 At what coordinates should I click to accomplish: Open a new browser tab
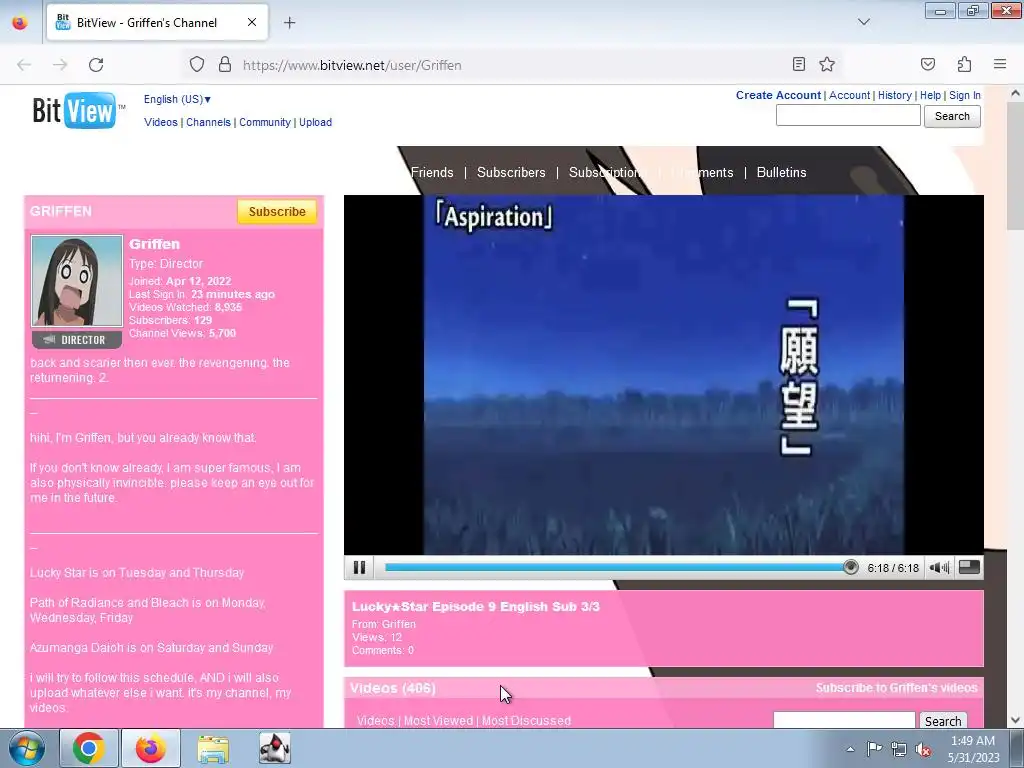tap(289, 23)
